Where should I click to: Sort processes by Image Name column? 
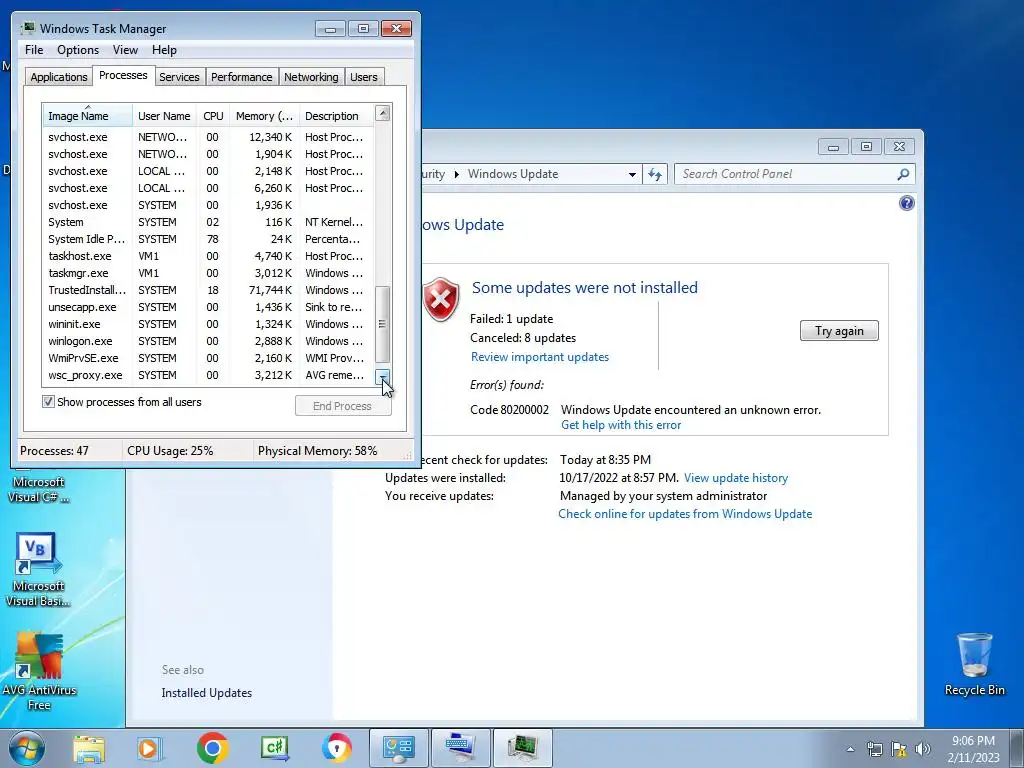(88, 116)
